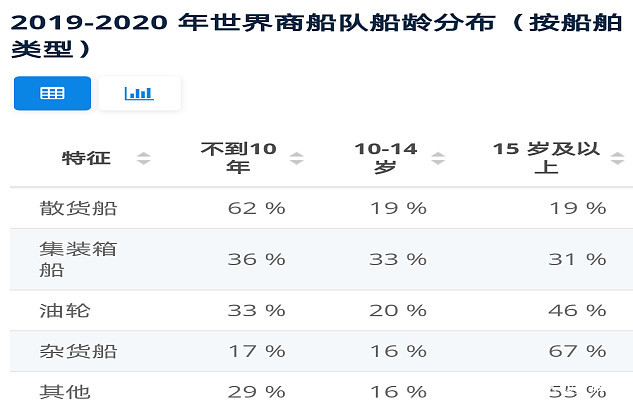Switch to the table view
Viewport: 633px width, 410px height.
pyautogui.click(x=52, y=93)
